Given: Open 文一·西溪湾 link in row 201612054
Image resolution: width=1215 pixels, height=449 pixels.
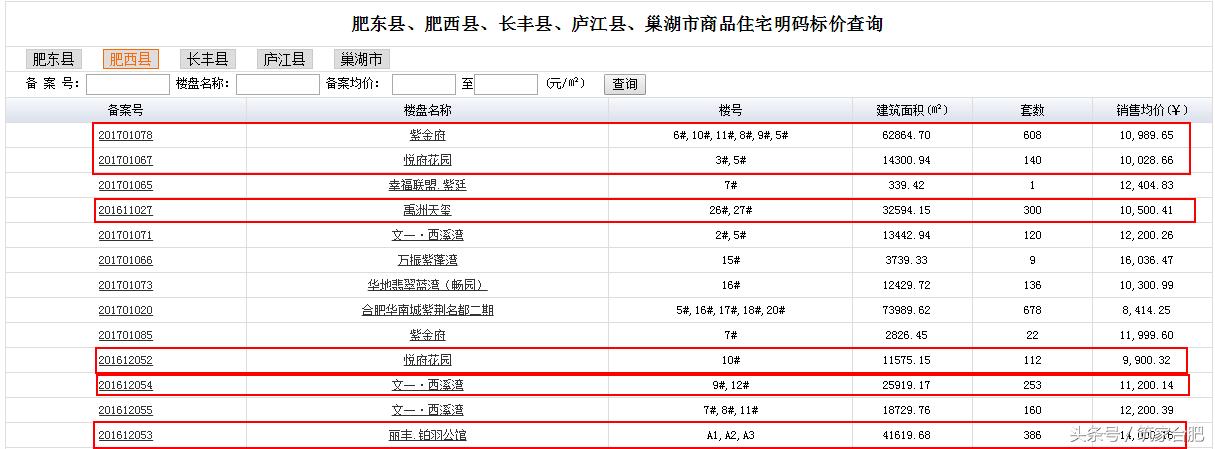Looking at the screenshot, I should [x=427, y=385].
